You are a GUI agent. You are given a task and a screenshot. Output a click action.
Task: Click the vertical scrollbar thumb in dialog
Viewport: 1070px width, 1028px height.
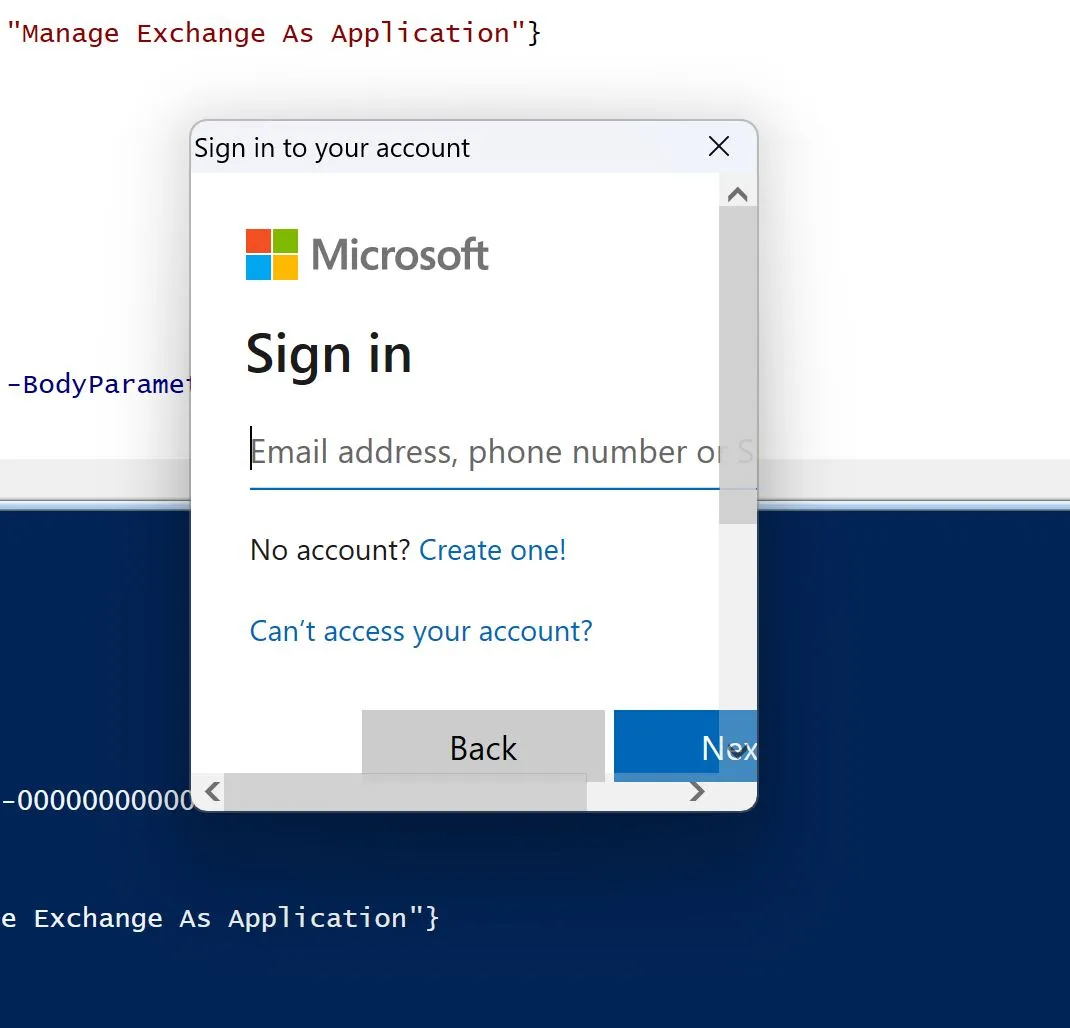pyautogui.click(x=738, y=365)
